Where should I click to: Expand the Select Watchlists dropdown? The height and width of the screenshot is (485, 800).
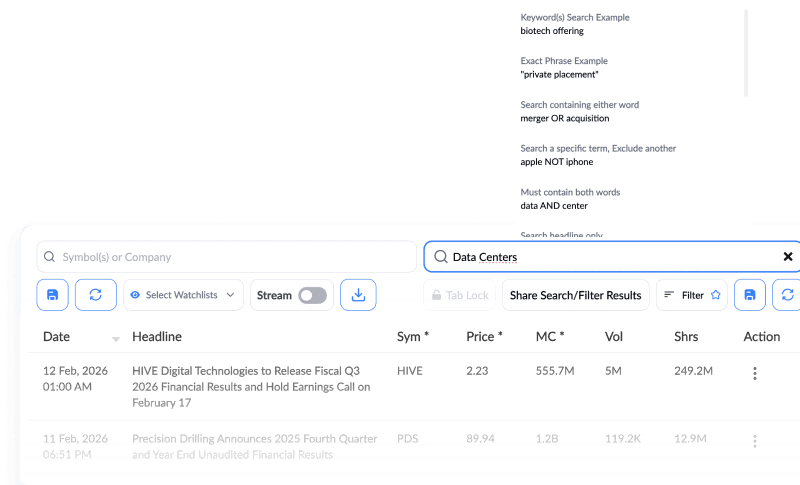(x=184, y=295)
